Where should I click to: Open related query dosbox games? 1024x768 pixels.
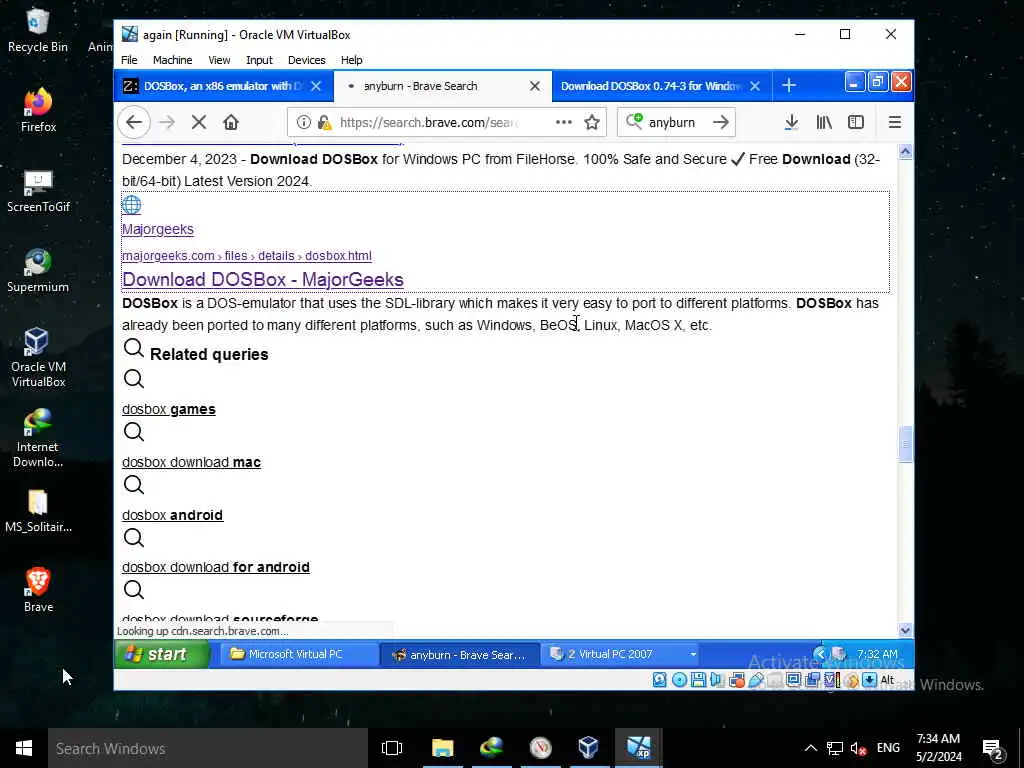(168, 409)
